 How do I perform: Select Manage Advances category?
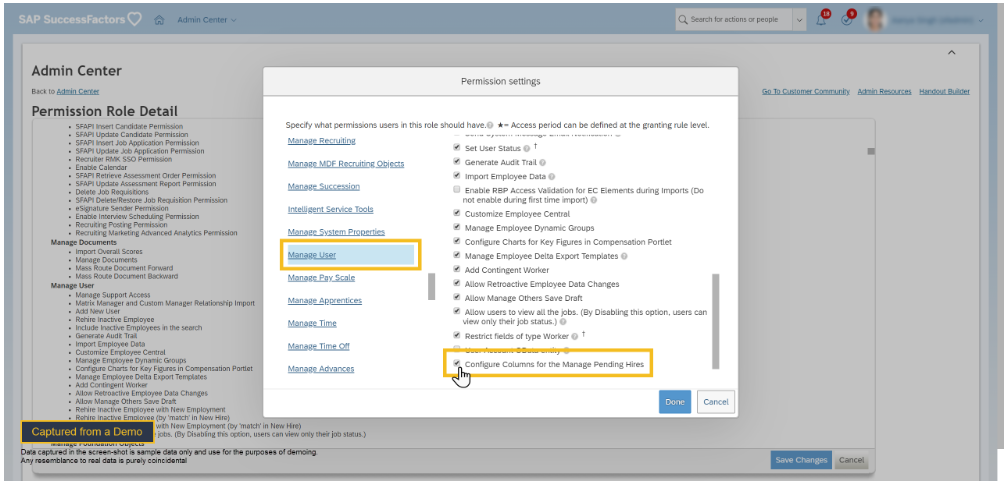321,369
